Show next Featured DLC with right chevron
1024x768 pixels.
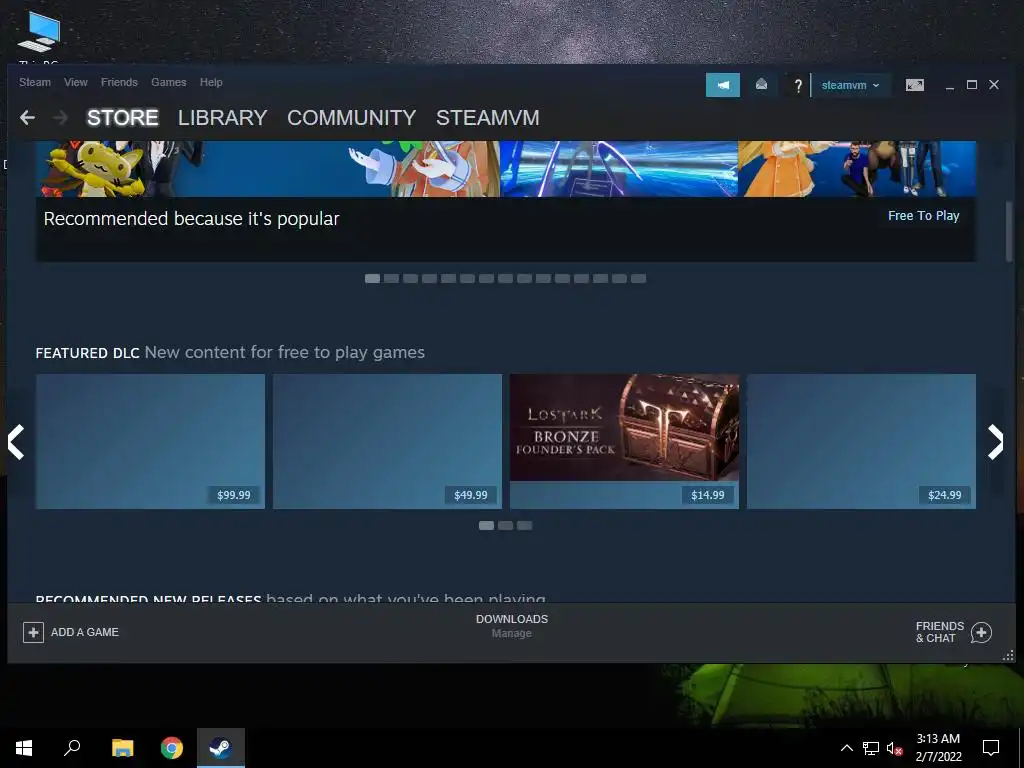click(x=995, y=442)
